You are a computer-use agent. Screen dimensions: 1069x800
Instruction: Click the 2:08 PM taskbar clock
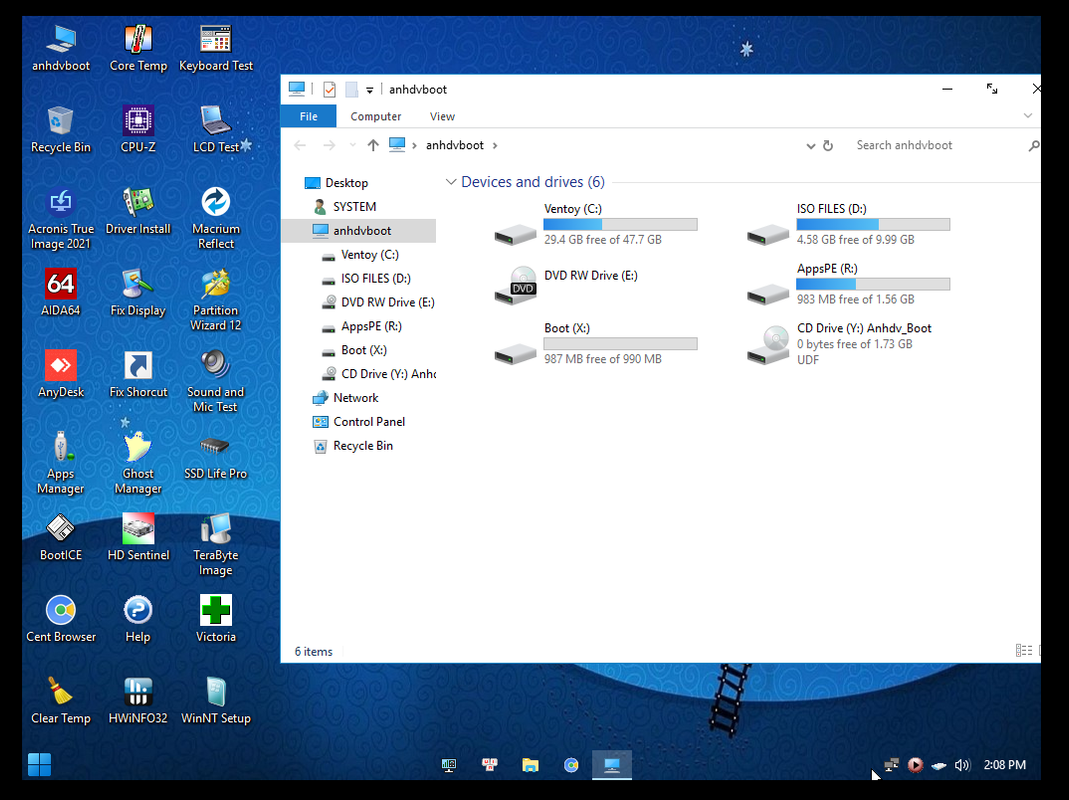[x=1004, y=765]
